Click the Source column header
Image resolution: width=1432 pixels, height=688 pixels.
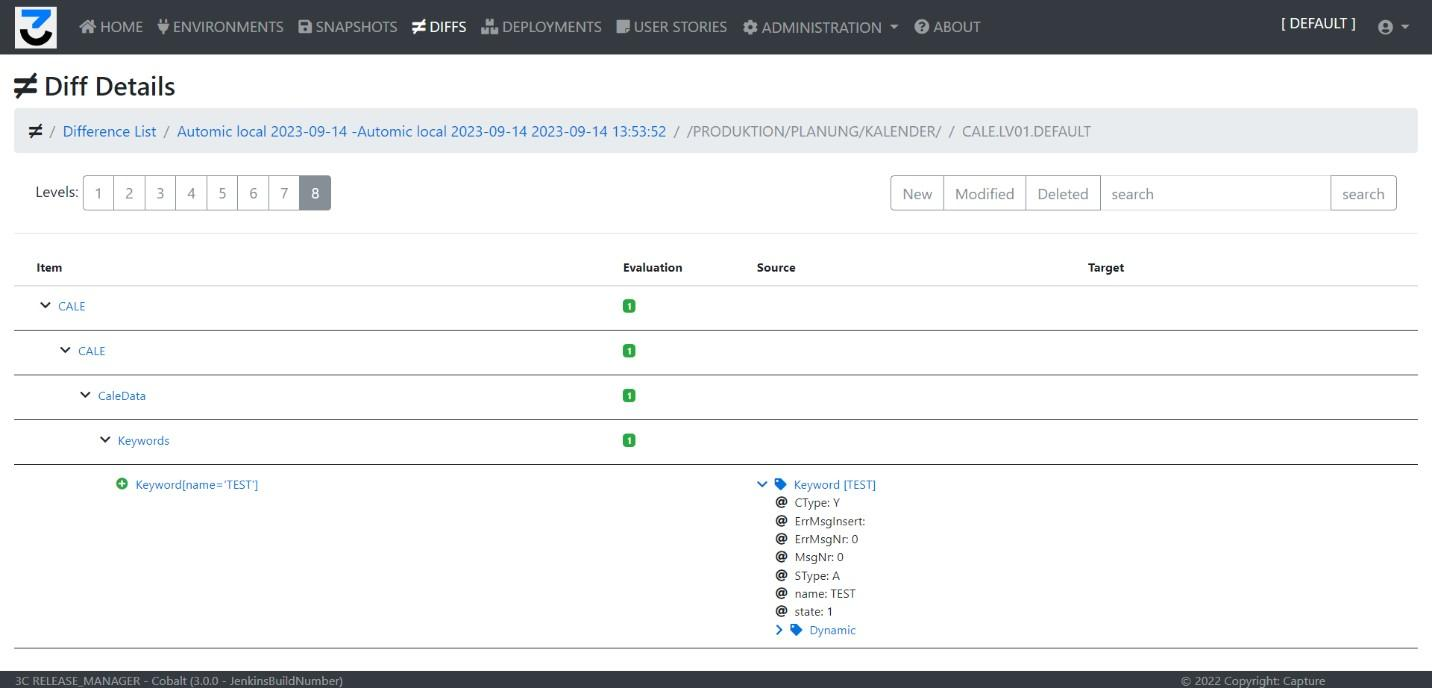coord(776,268)
